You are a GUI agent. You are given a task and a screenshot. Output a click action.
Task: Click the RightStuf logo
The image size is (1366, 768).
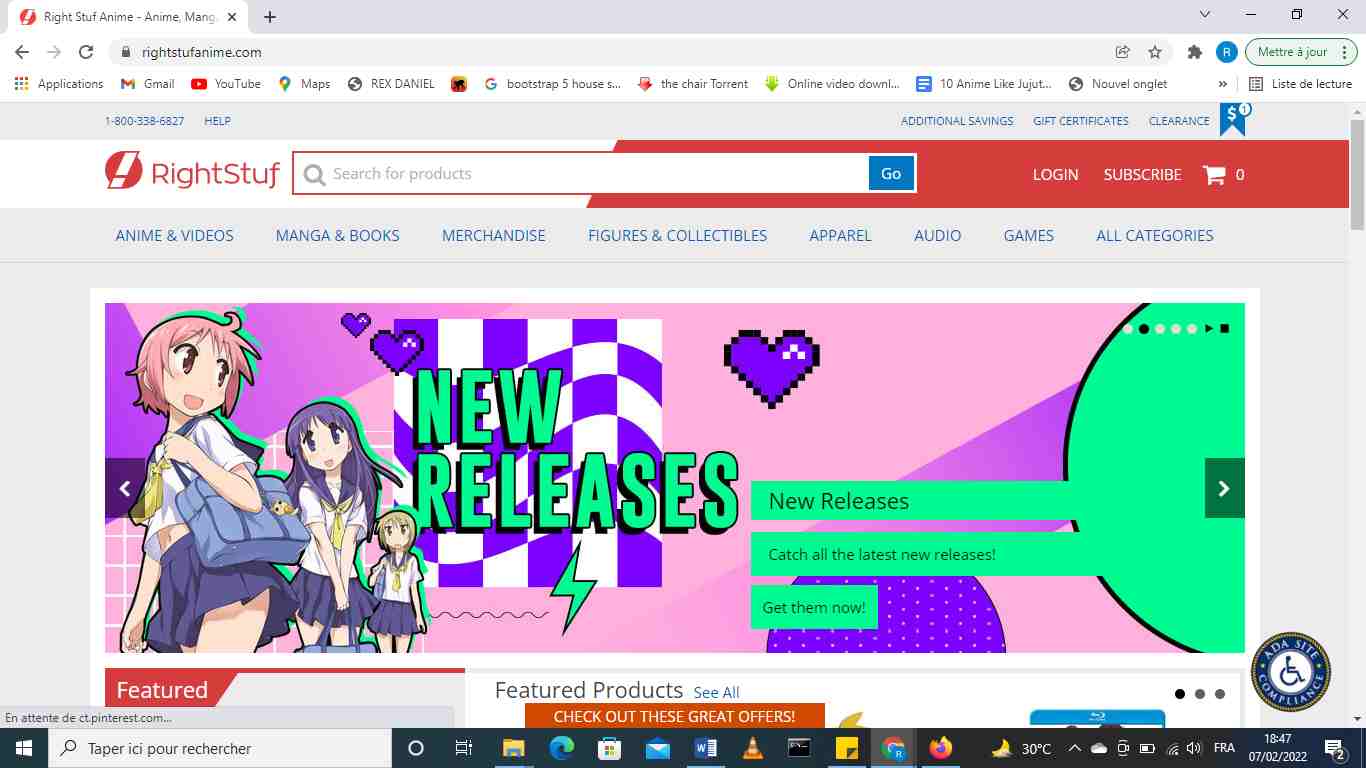(192, 171)
